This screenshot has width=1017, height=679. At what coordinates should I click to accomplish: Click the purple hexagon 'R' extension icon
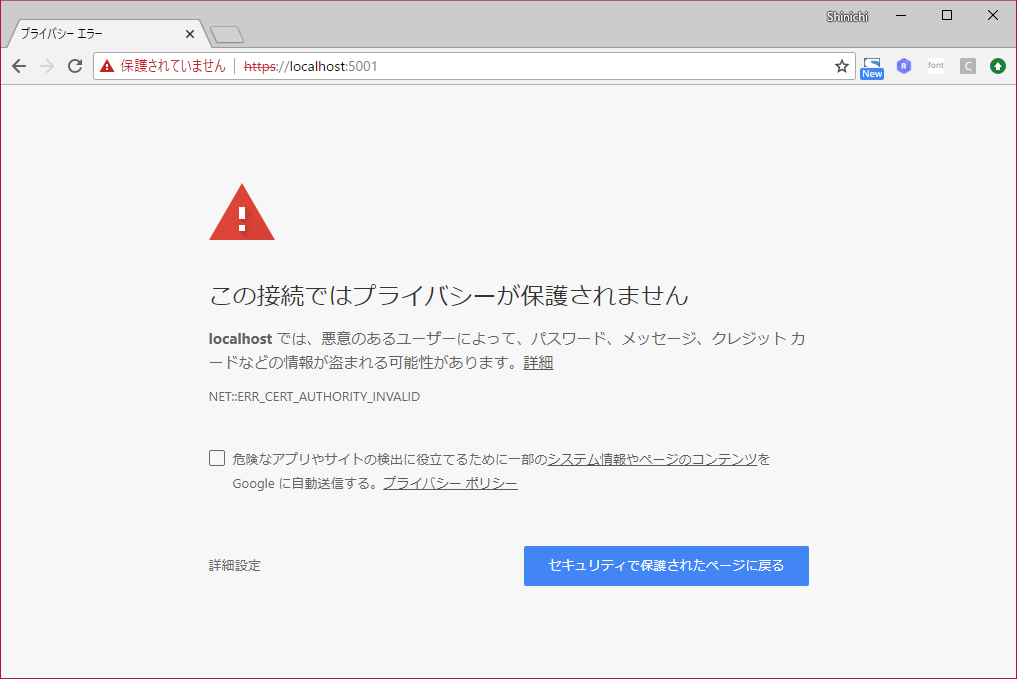[904, 65]
